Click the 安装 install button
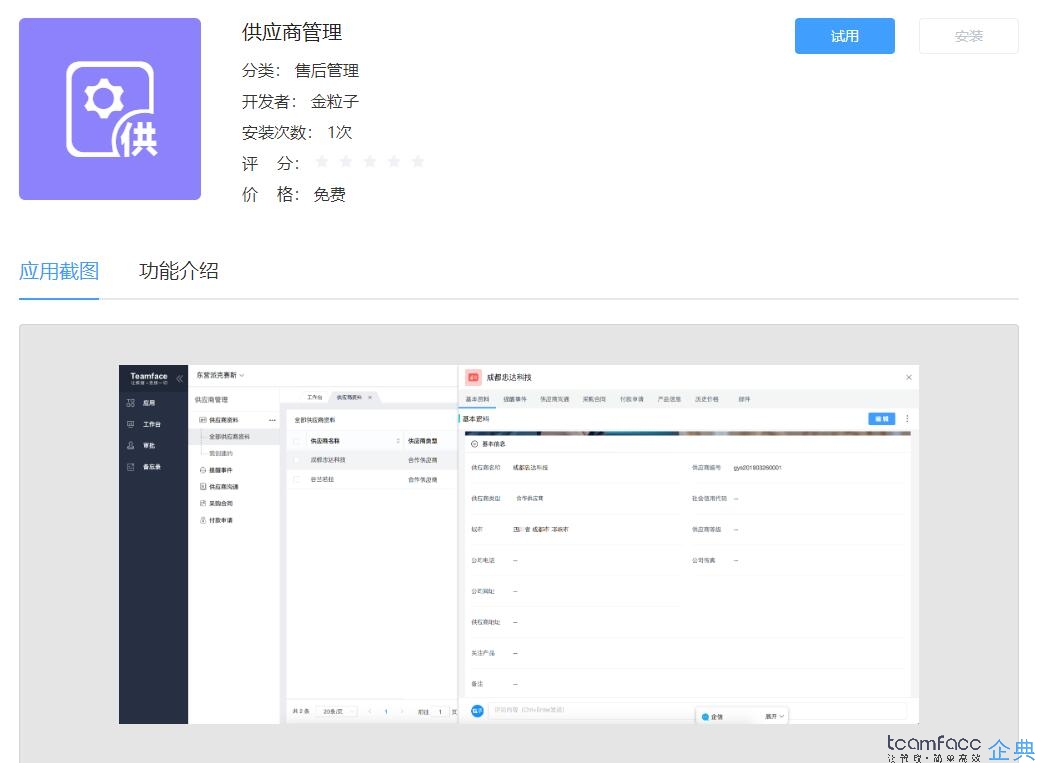Viewport: 1037px width, 763px height. pyautogui.click(x=968, y=36)
